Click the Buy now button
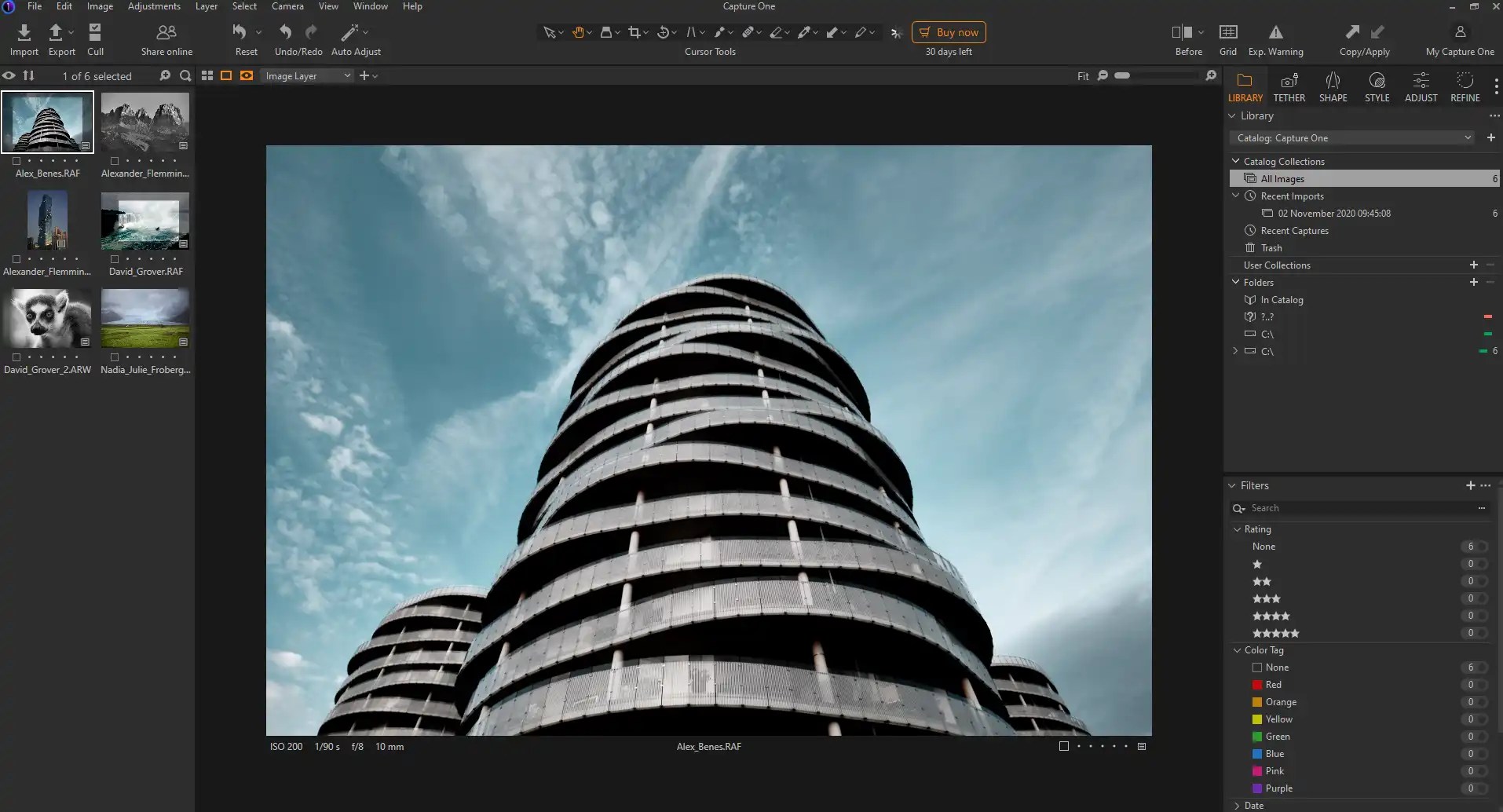Screen dimensions: 1503x812 tap(949, 32)
